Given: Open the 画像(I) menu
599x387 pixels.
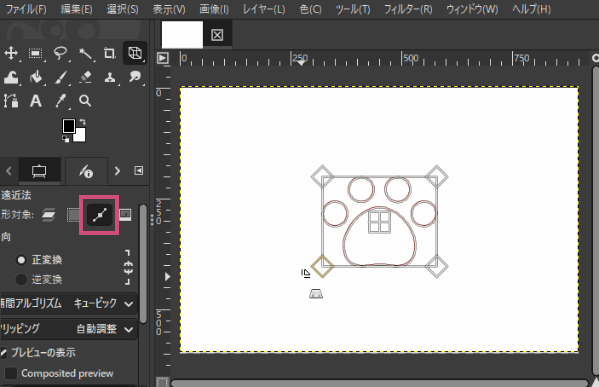Looking at the screenshot, I should (214, 9).
